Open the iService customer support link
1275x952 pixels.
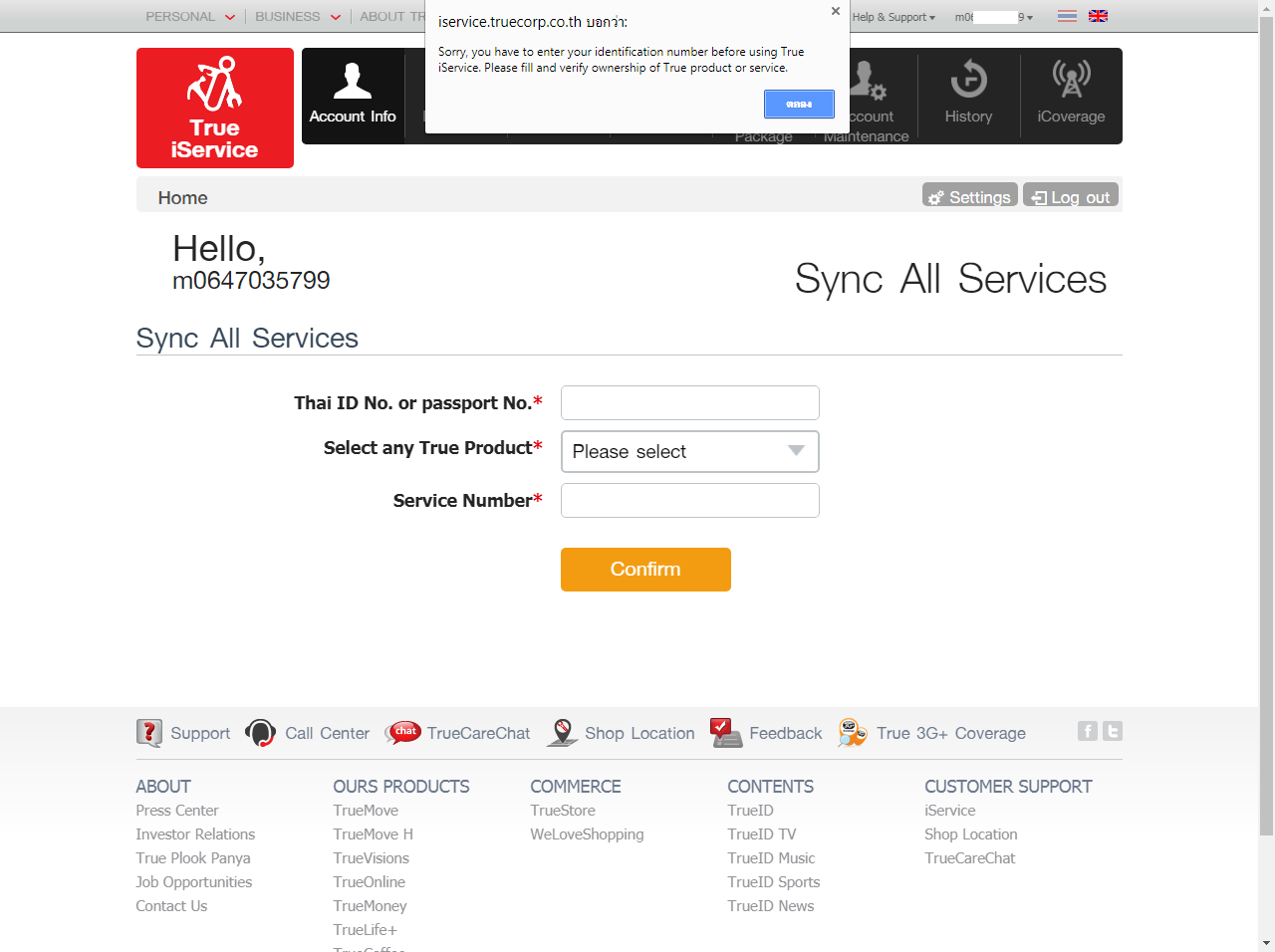point(950,811)
